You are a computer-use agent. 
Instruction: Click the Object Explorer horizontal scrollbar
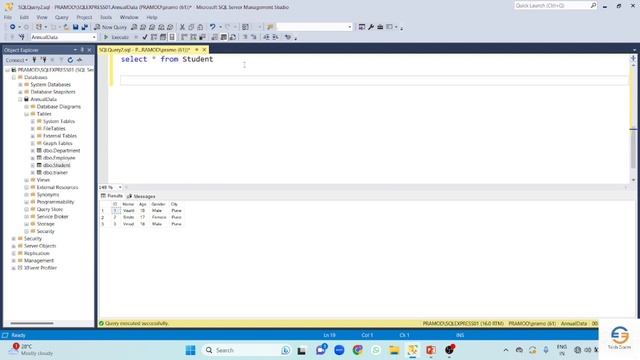pos(32,323)
